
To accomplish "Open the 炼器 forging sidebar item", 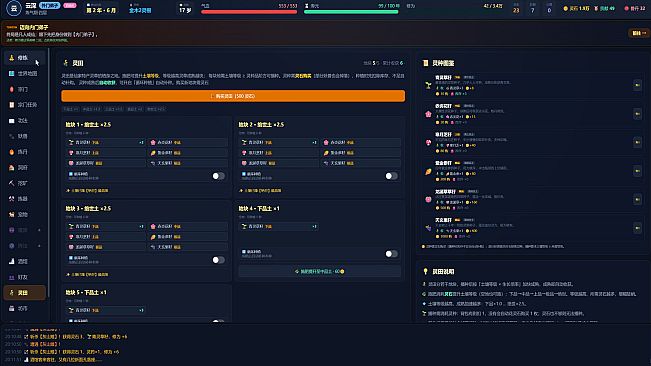I will (24, 199).
